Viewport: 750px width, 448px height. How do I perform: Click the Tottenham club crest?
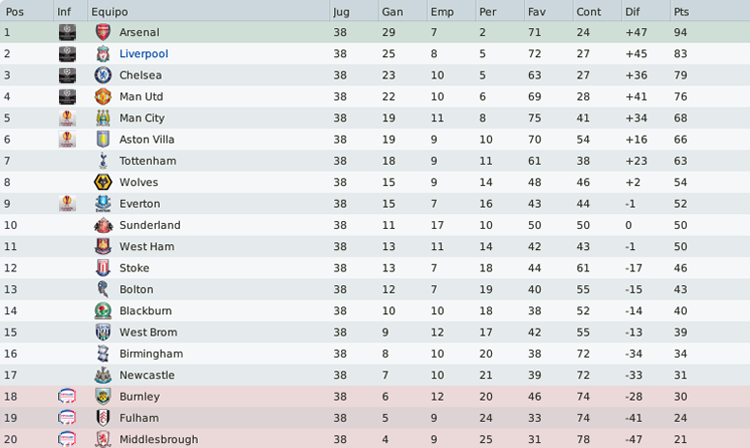point(102,161)
